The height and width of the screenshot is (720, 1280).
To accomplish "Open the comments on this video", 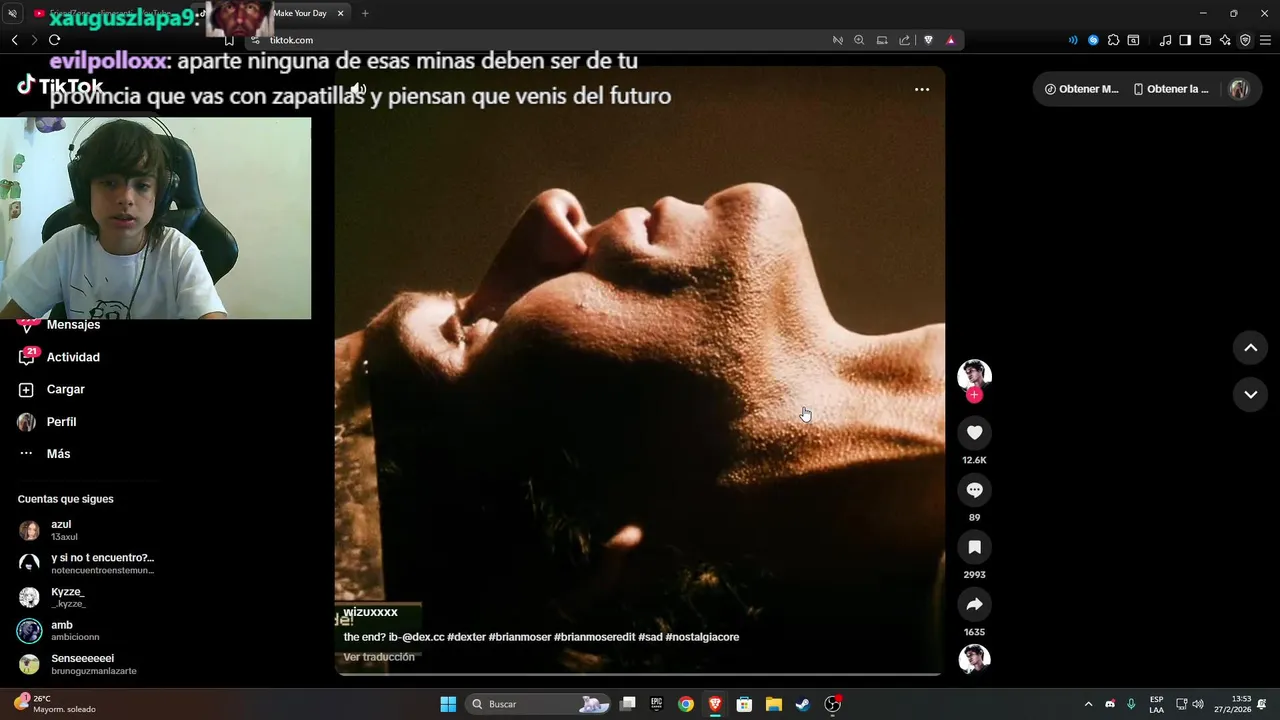I will click(x=974, y=490).
